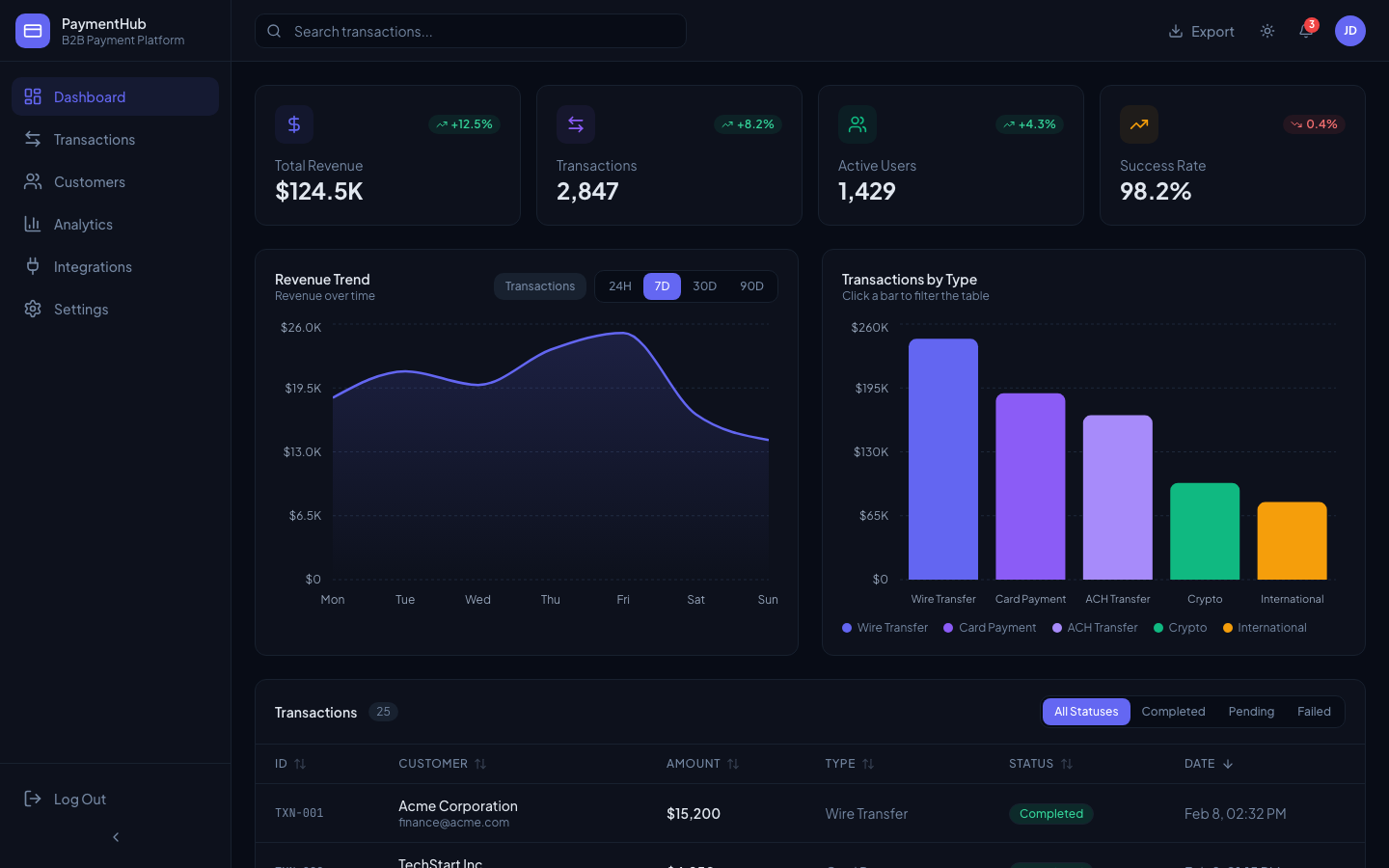Click the TXN-001 transaction ID
This screenshot has height=868, width=1389.
click(x=299, y=813)
